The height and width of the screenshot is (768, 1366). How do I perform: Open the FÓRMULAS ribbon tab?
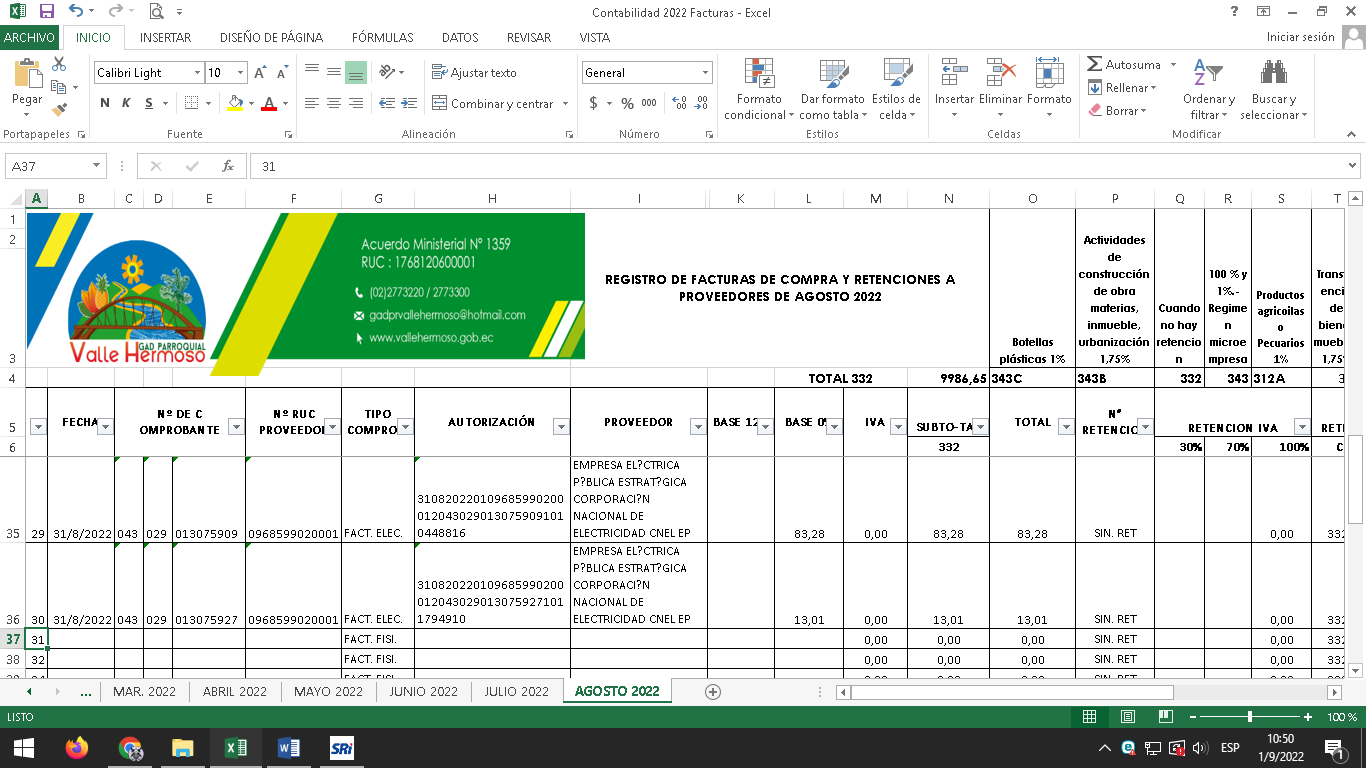point(382,38)
